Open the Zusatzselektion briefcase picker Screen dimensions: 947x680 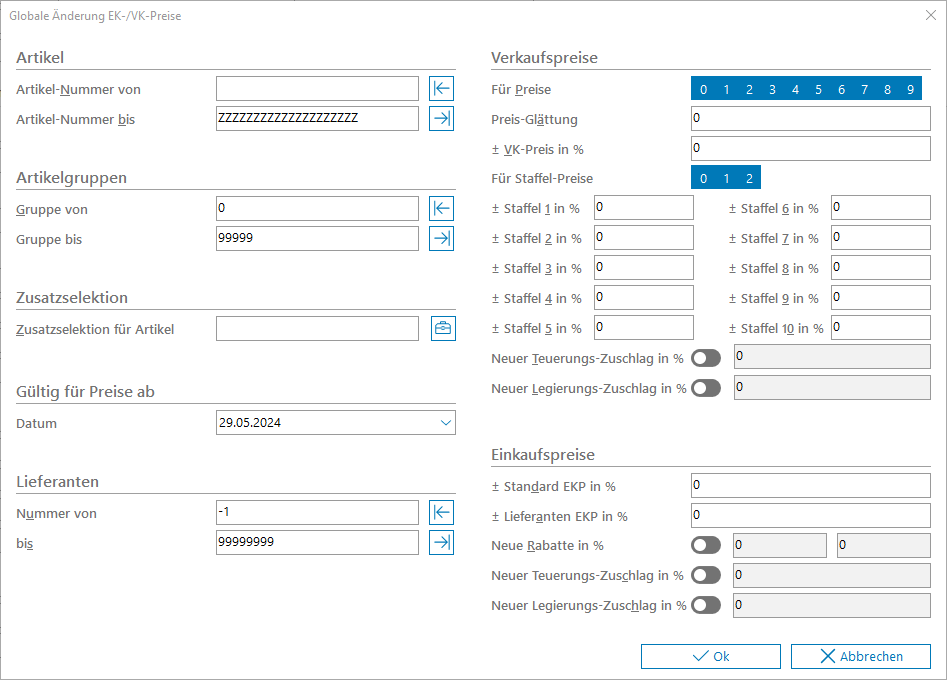[x=442, y=329]
